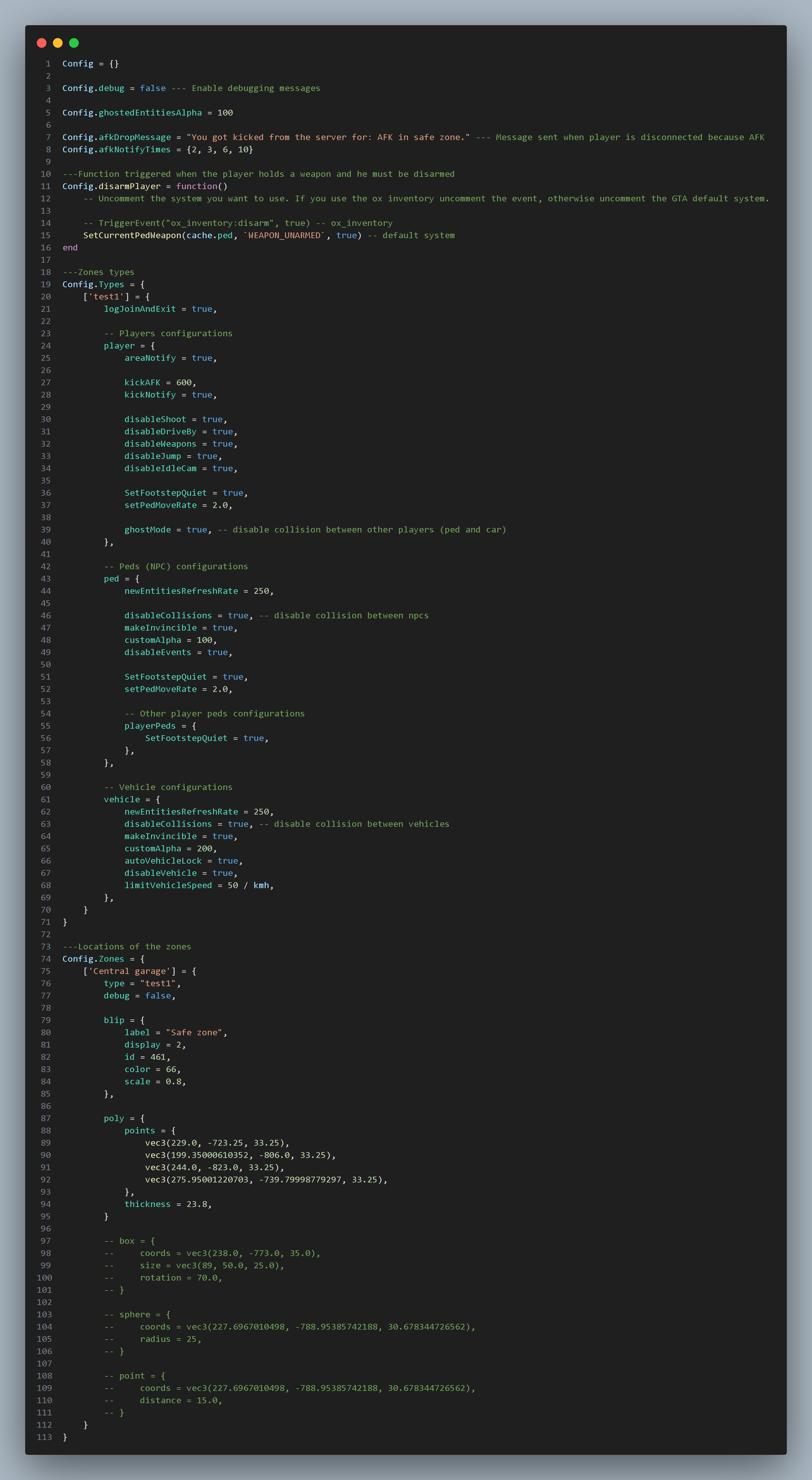
Task: Click the thickness value 23.8
Action: pyautogui.click(x=197, y=1204)
